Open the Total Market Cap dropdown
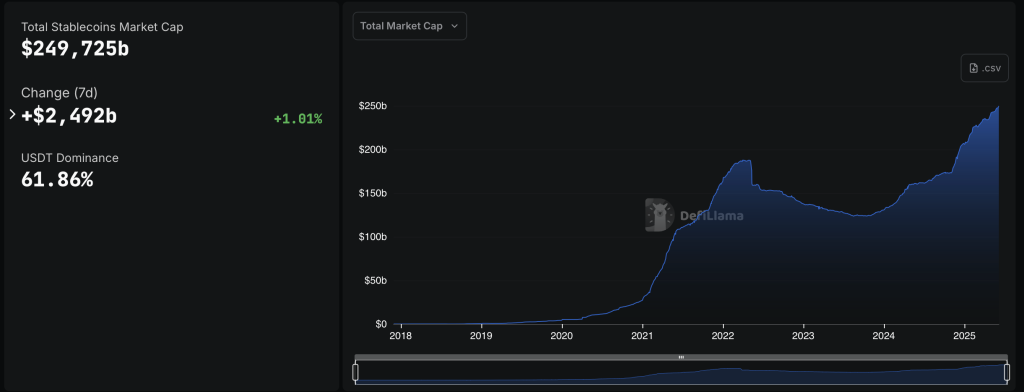Image resolution: width=1024 pixels, height=392 pixels. click(409, 26)
